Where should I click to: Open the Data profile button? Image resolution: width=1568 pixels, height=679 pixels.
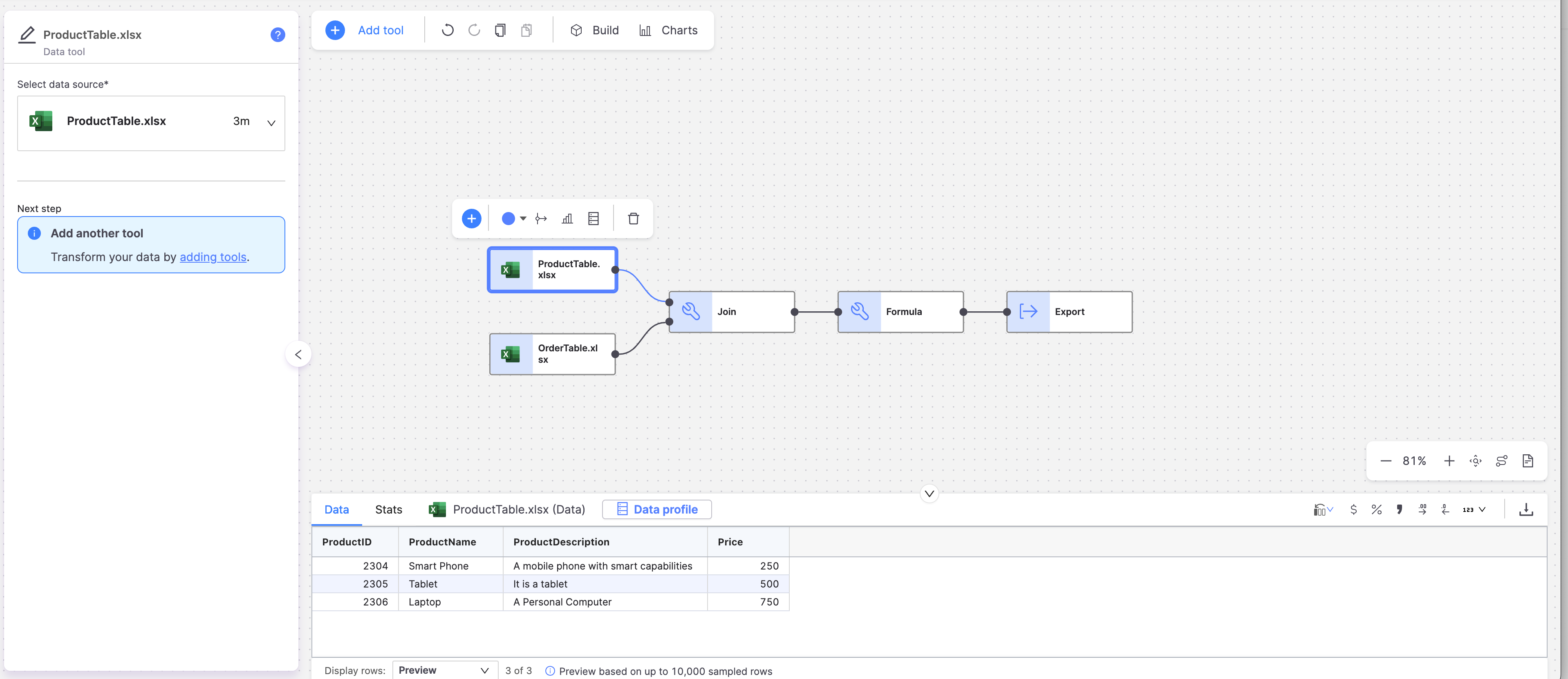[657, 509]
